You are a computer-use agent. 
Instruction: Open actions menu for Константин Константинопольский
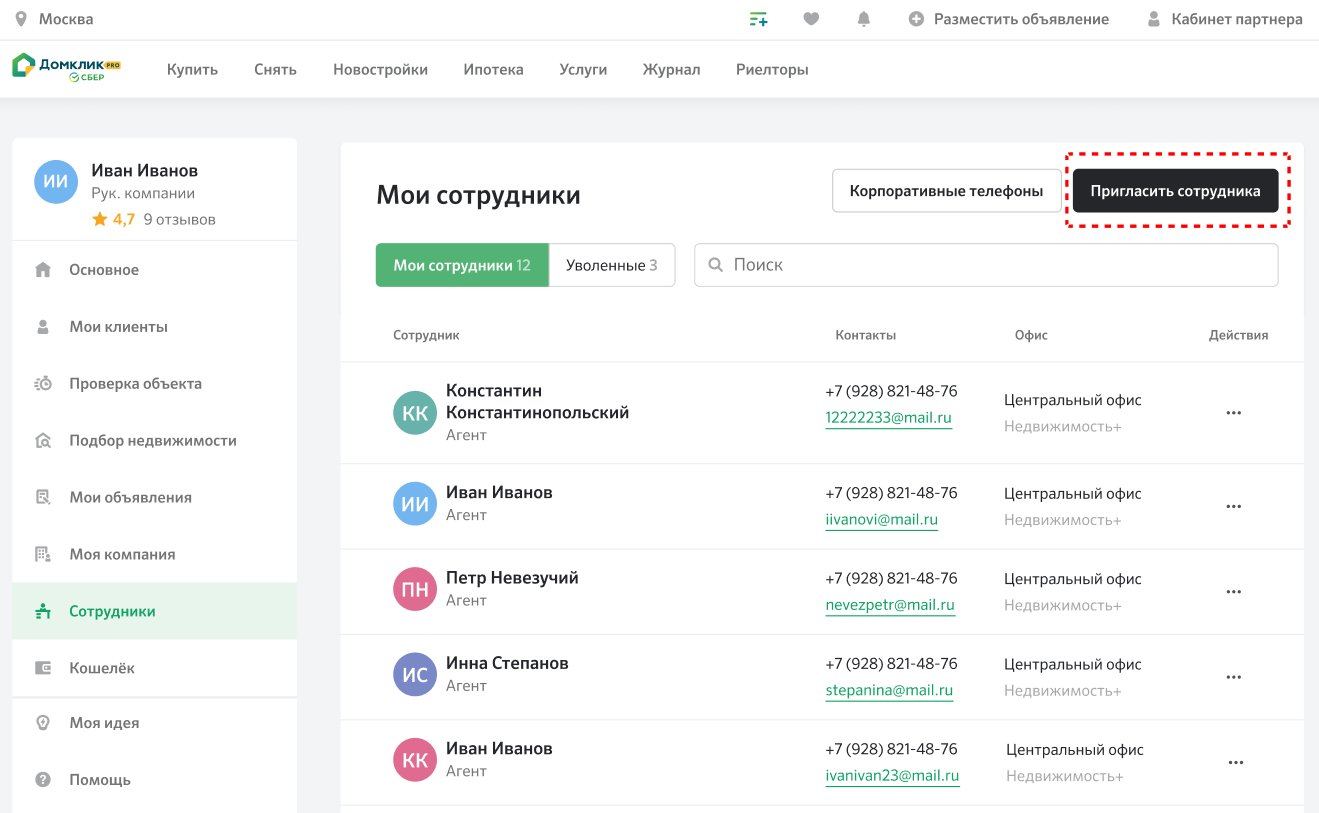[x=1233, y=412]
